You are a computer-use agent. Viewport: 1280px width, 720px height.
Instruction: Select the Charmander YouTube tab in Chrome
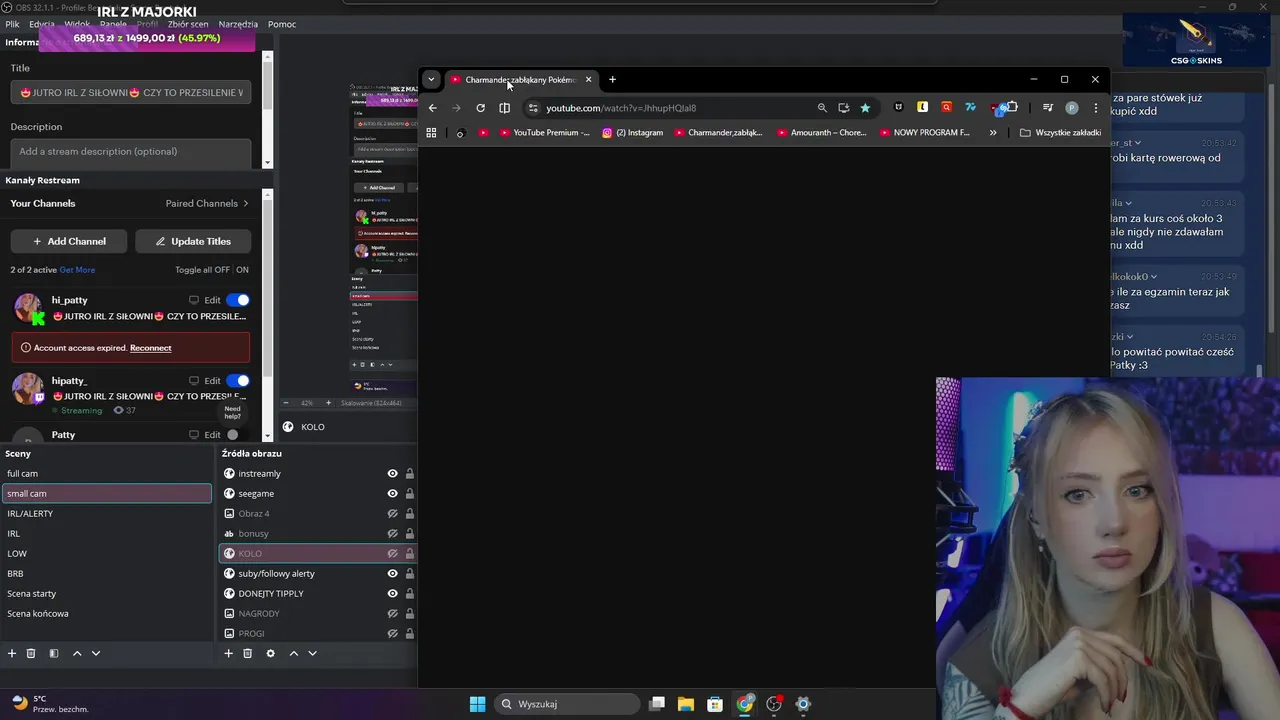[520, 79]
